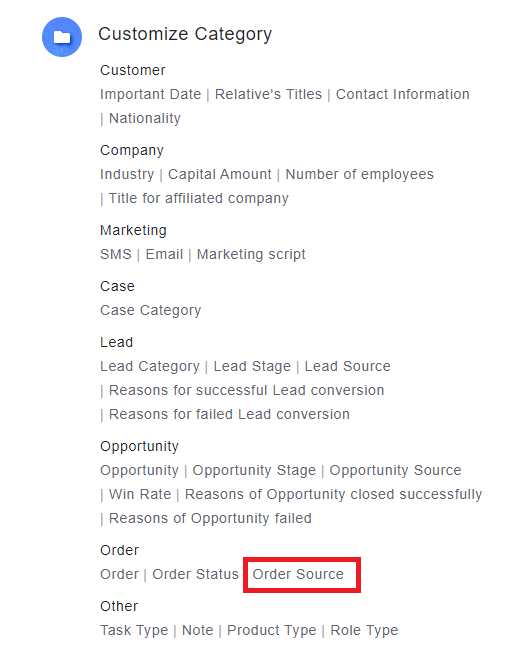Click Title for affiliated company
Viewport: 531px width, 667px height.
coord(199,198)
